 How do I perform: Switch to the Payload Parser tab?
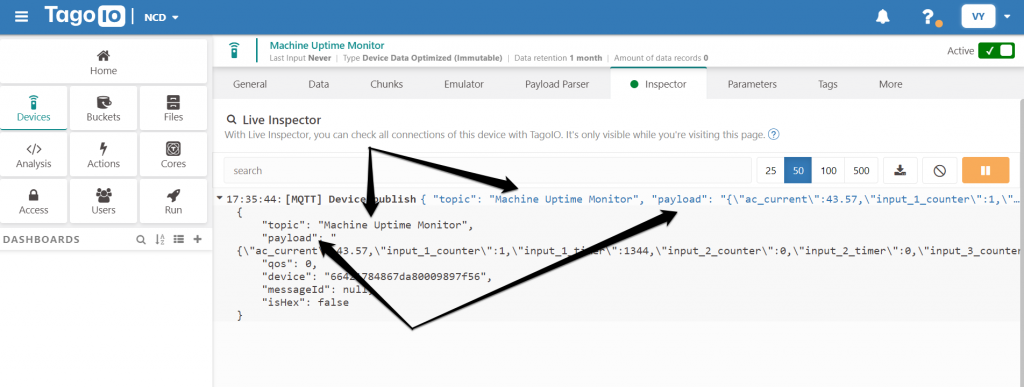[x=557, y=84]
